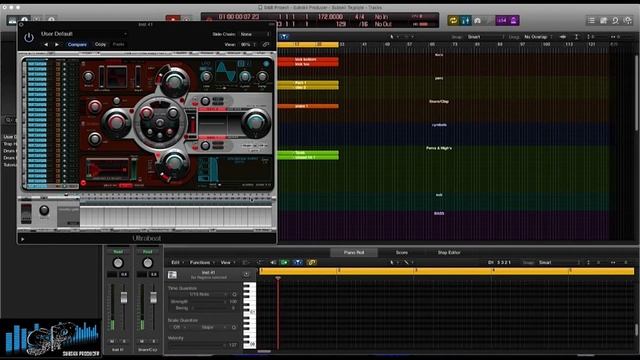Open the Browsers icon at far right
Viewport: 640px width, 360px height.
tap(628, 20)
